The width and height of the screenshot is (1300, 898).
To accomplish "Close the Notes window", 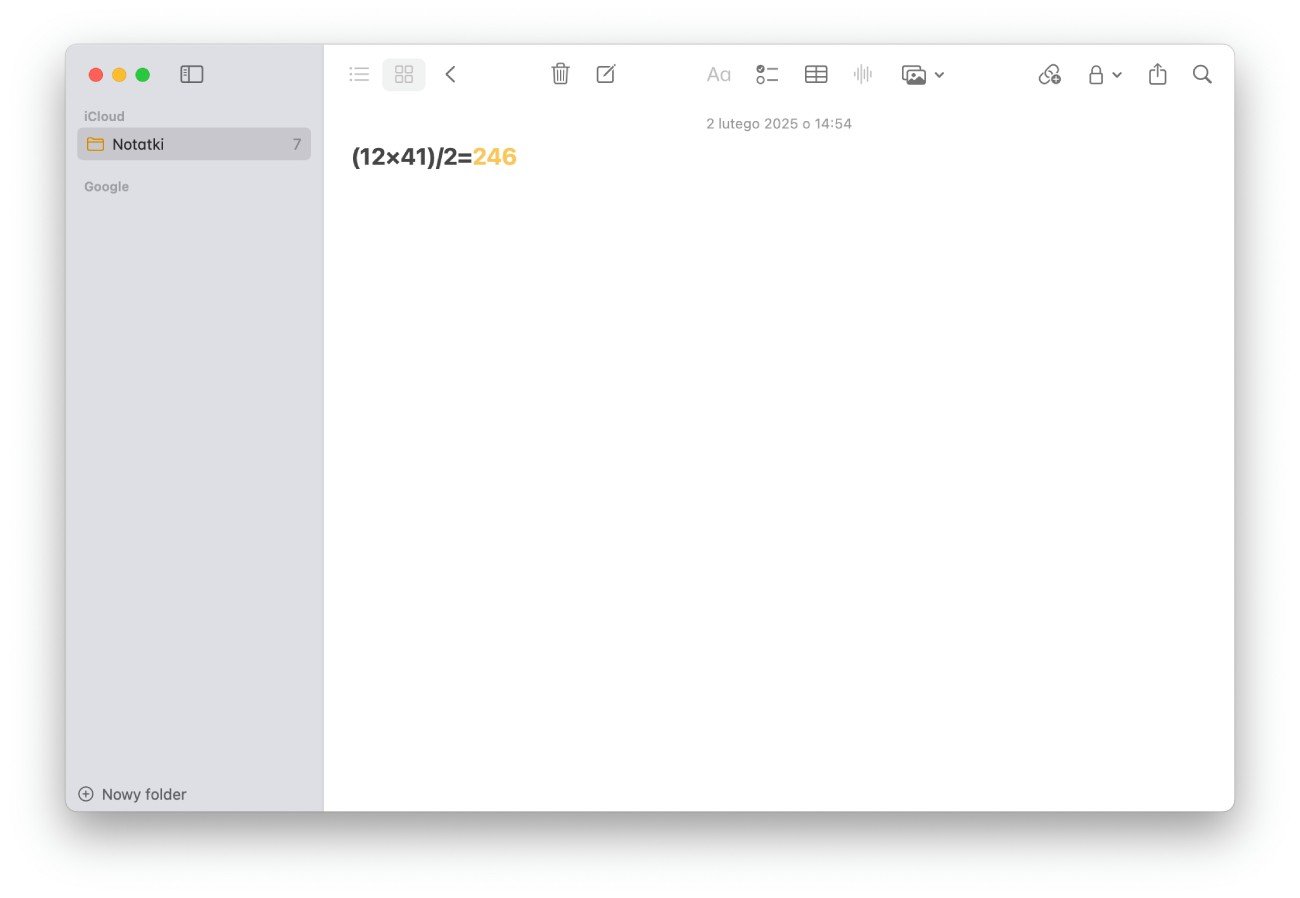I will pos(96,75).
